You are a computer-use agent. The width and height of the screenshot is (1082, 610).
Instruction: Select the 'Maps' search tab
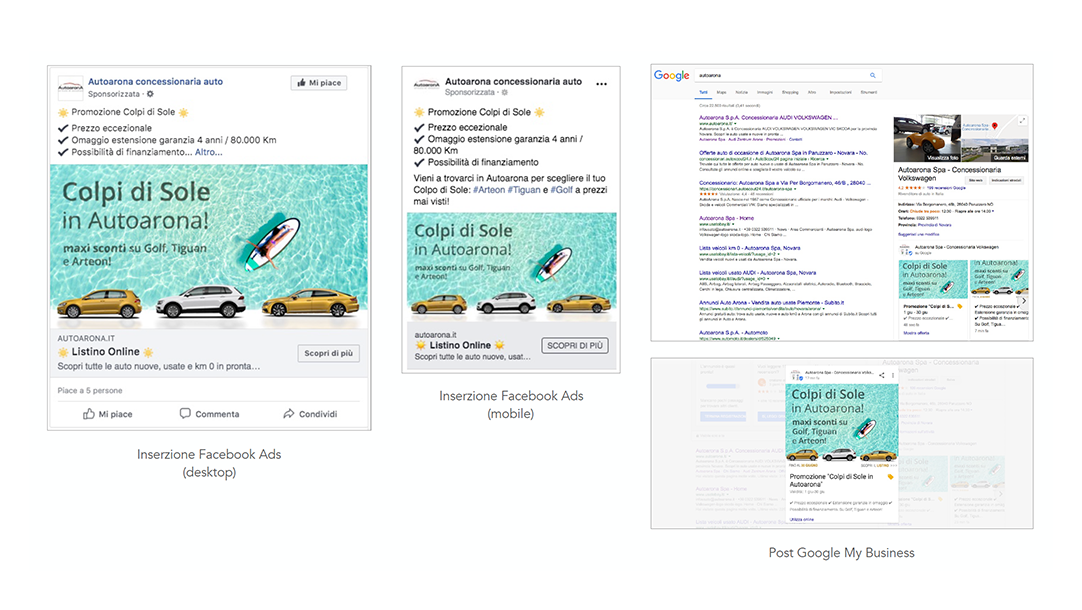(x=721, y=92)
